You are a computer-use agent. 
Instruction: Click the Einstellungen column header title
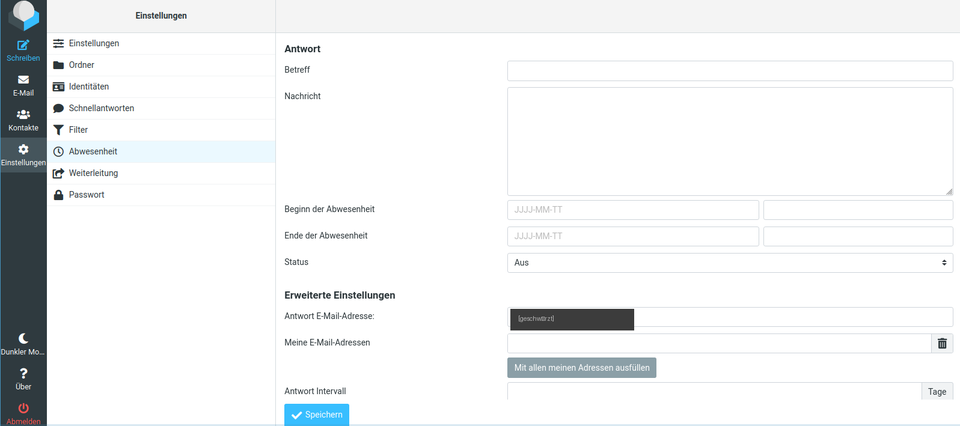[x=161, y=16]
